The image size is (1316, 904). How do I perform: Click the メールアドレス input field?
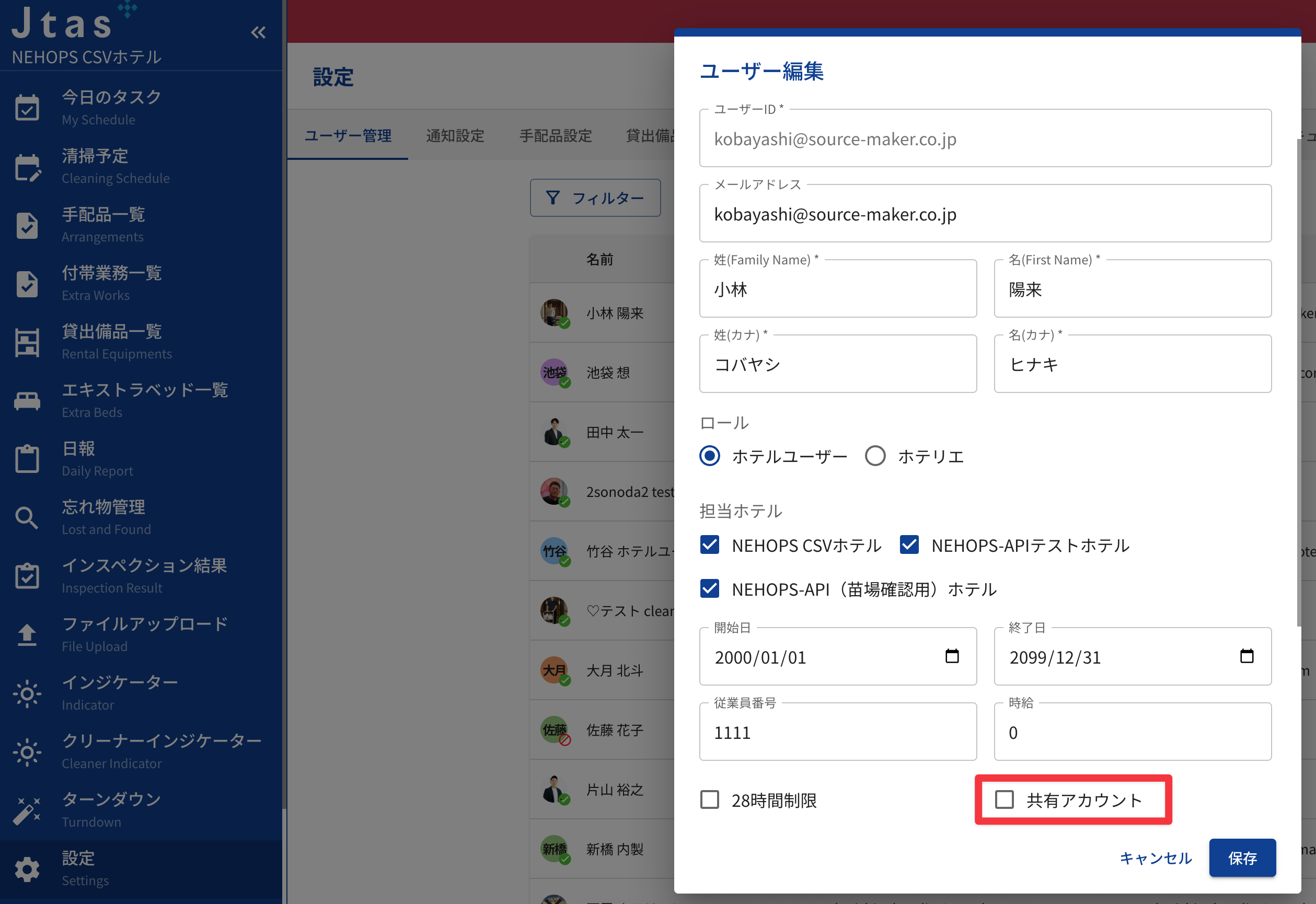985,215
